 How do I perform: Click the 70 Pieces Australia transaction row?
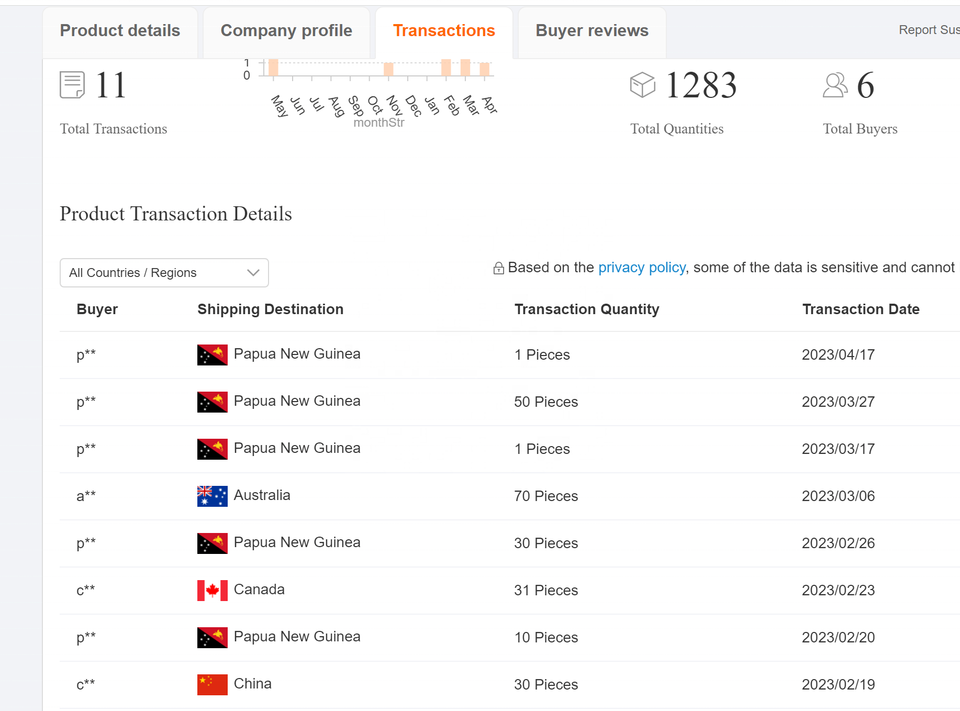coord(546,496)
